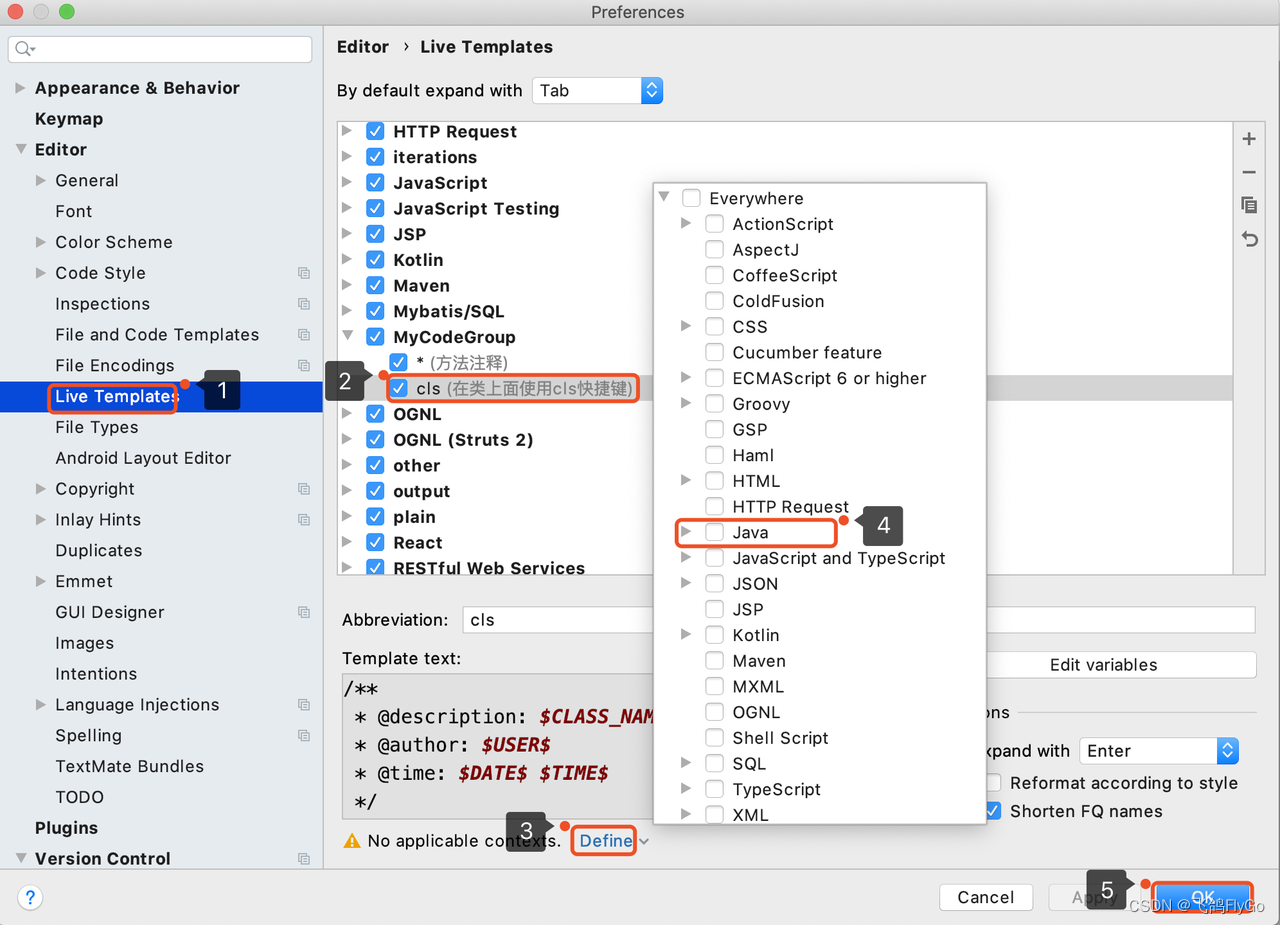Expand the Java context node

(686, 532)
